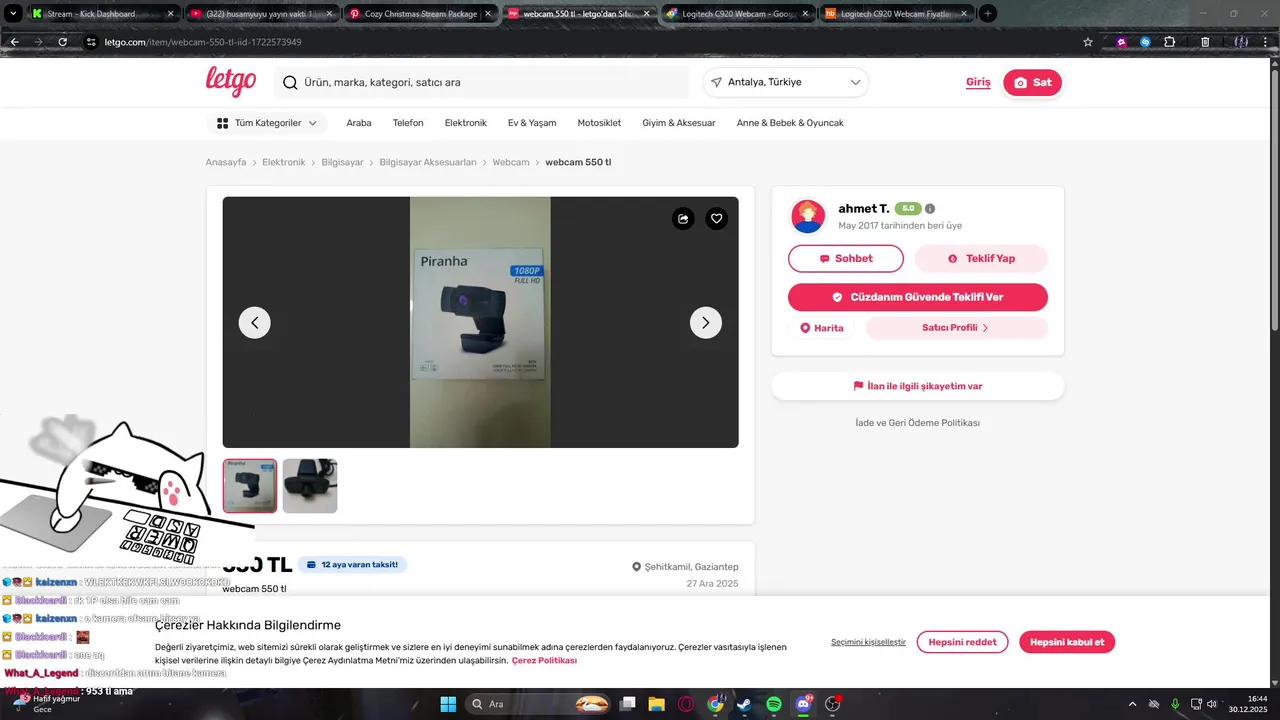The width and height of the screenshot is (1280, 720).
Task: Open Telefon category
Action: tap(408, 123)
